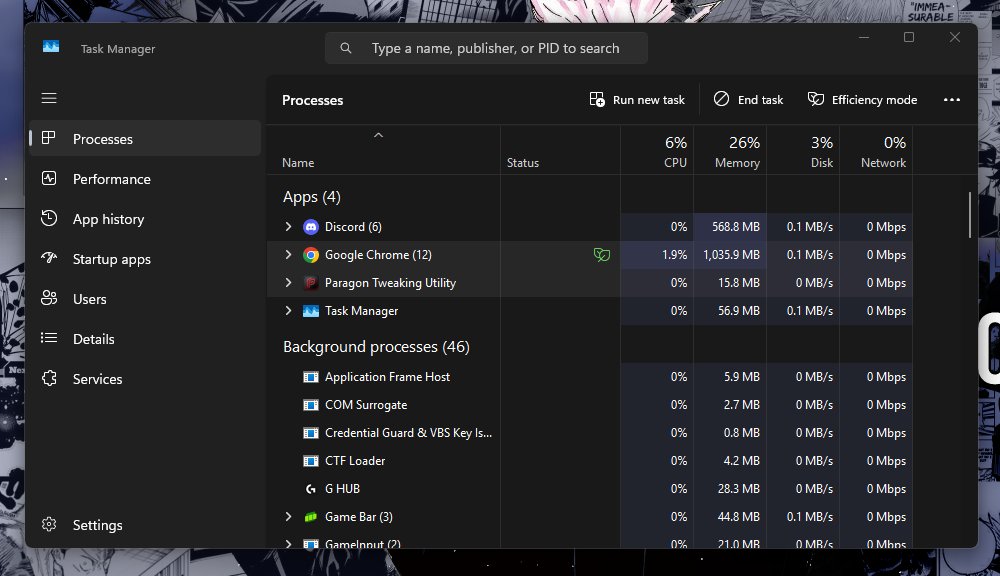The width and height of the screenshot is (1000, 576).
Task: Open the Processes page in sidebar
Action: tap(145, 138)
